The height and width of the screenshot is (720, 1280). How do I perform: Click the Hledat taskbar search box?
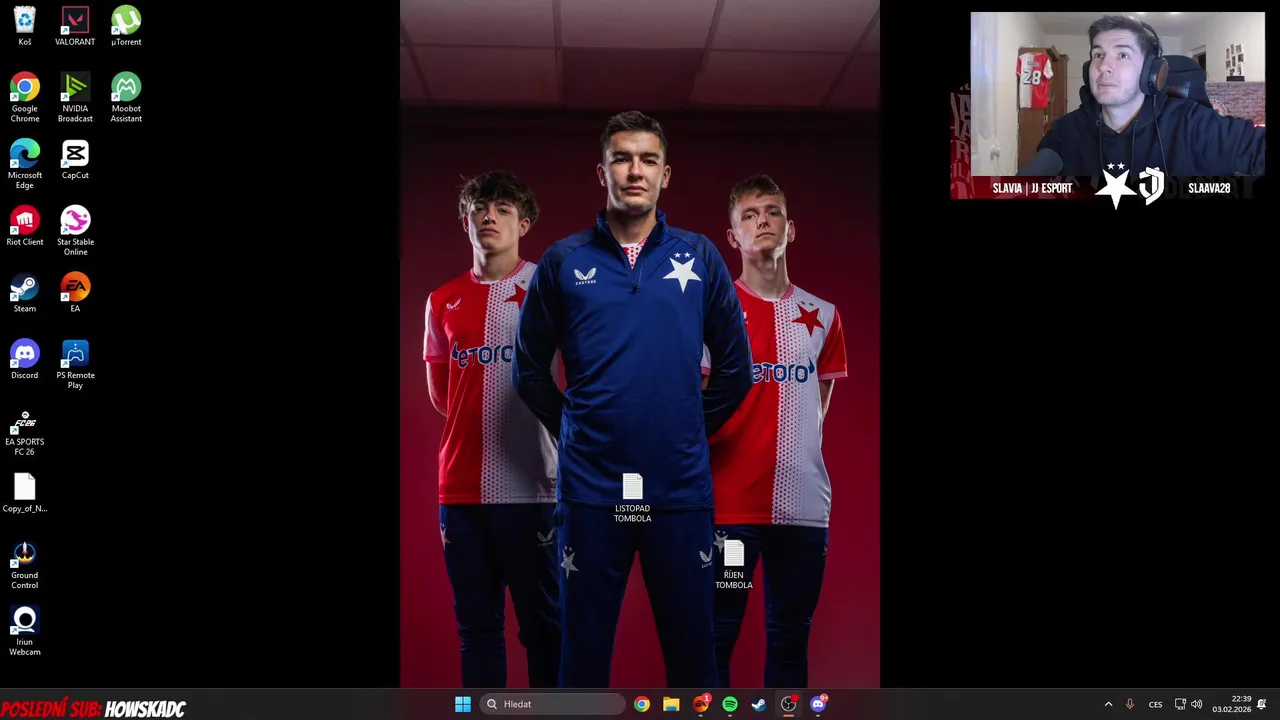click(x=553, y=704)
